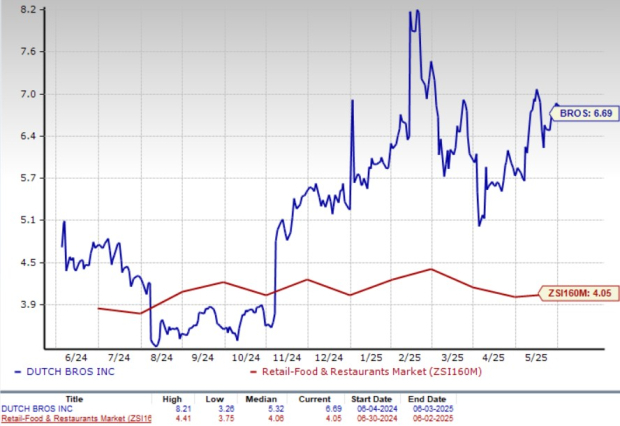The height and width of the screenshot is (426, 620).
Task: Click the 6.4 y-axis label
Action: (x=28, y=136)
